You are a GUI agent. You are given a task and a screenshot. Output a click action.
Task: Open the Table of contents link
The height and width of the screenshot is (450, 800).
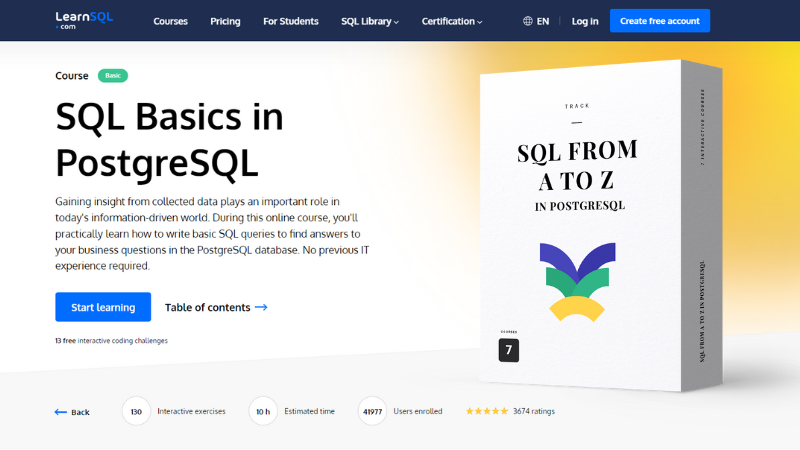[x=216, y=307]
